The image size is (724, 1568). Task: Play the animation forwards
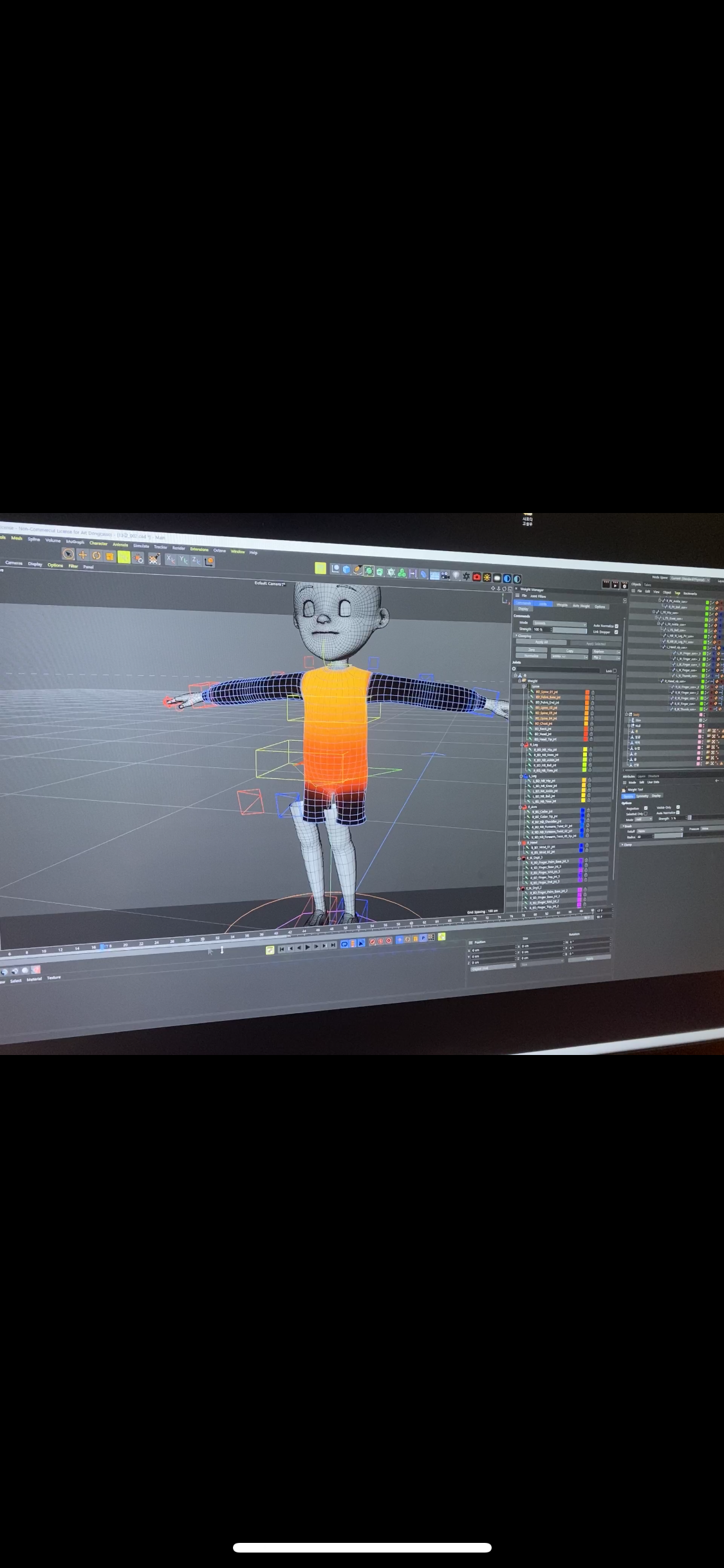308,946
